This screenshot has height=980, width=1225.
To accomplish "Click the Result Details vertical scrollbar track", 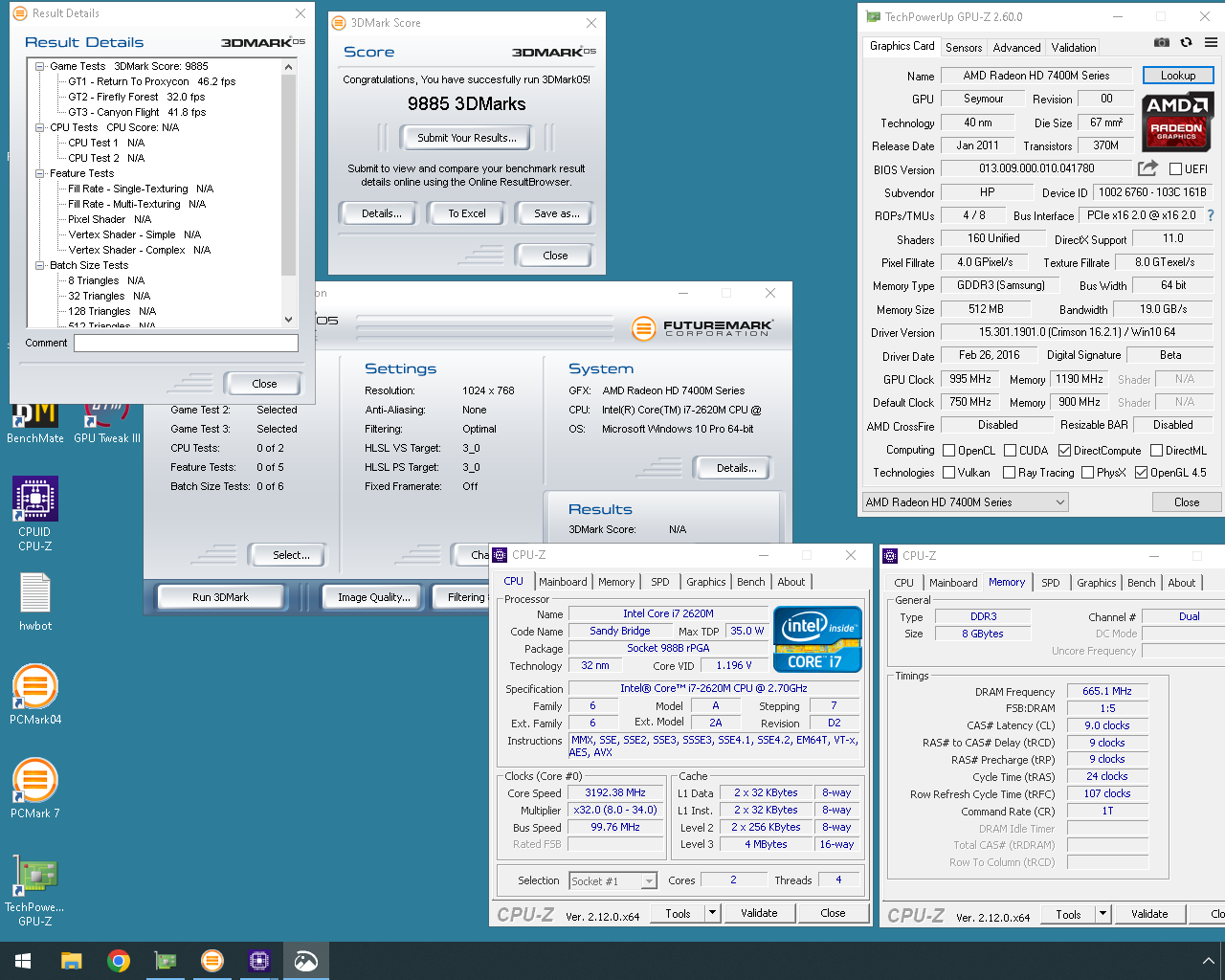I will point(289,293).
